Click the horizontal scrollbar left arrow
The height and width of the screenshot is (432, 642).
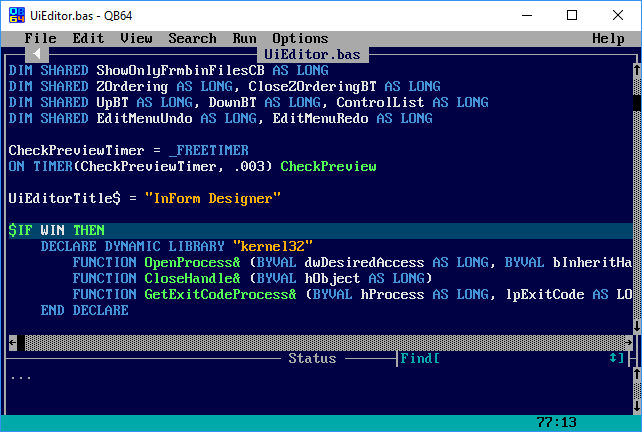pyautogui.click(x=13, y=342)
